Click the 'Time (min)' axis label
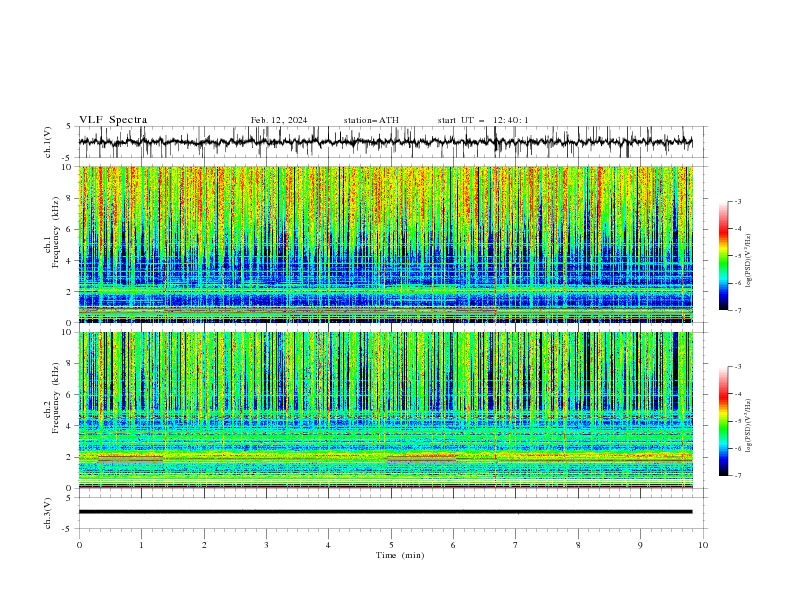 coord(400,555)
